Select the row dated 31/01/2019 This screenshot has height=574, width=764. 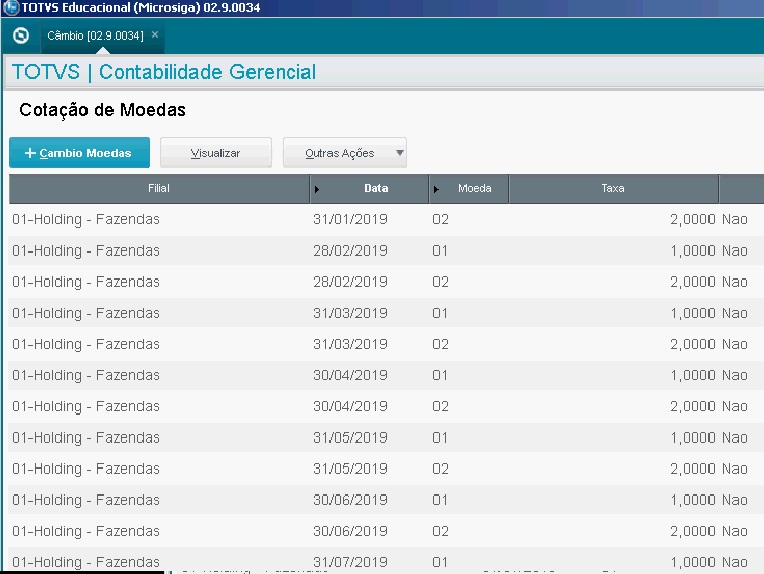tap(386, 219)
